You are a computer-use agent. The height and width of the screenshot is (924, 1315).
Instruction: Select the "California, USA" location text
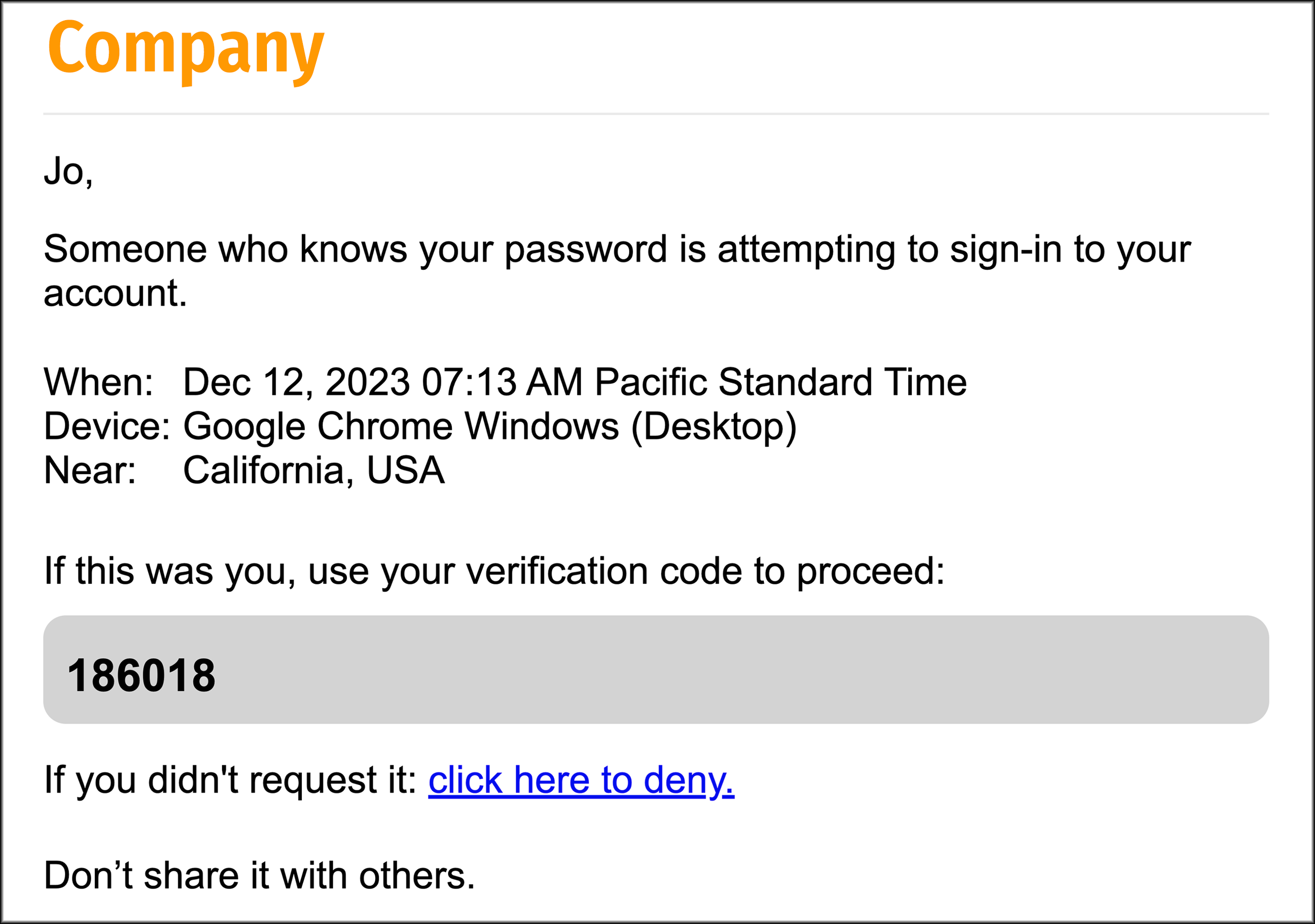point(313,471)
